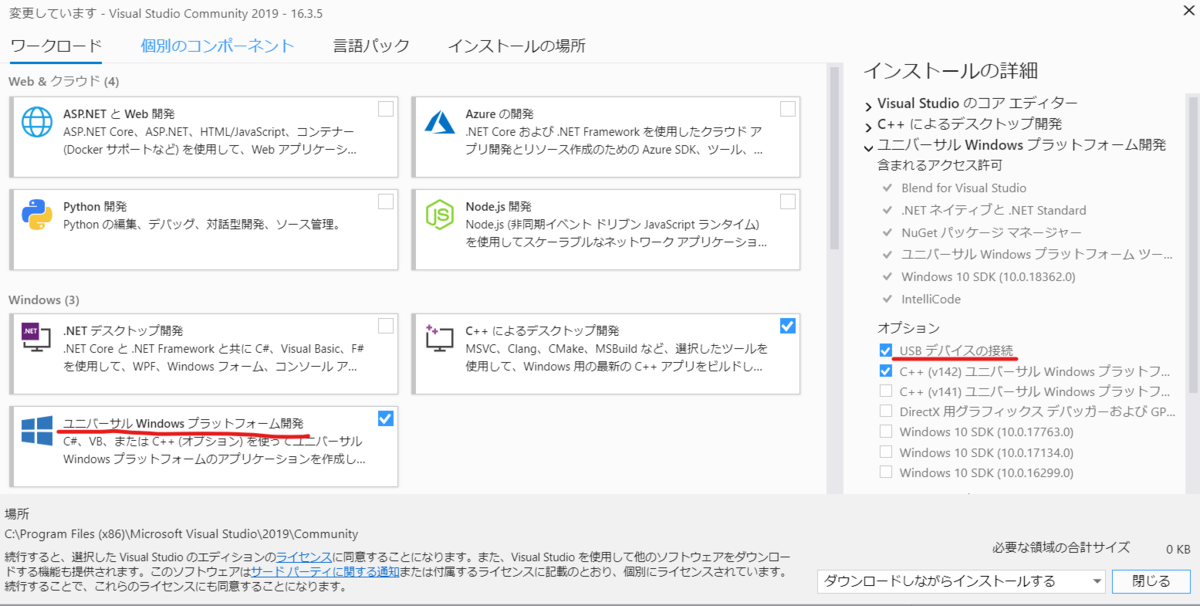
Task: Select the Node.js 開発 workload title
Action: tap(498, 206)
